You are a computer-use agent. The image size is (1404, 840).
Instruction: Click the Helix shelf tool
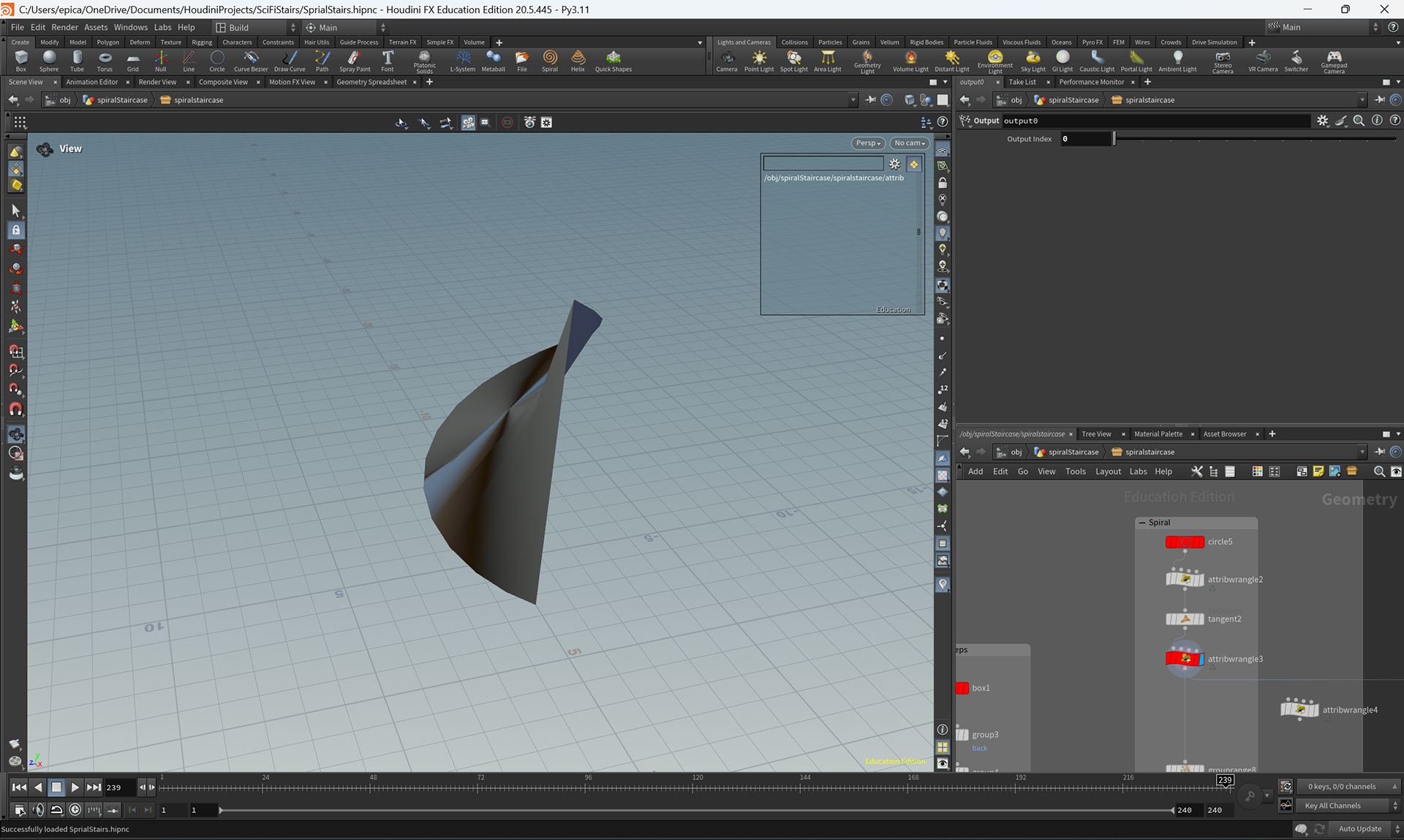(578, 61)
